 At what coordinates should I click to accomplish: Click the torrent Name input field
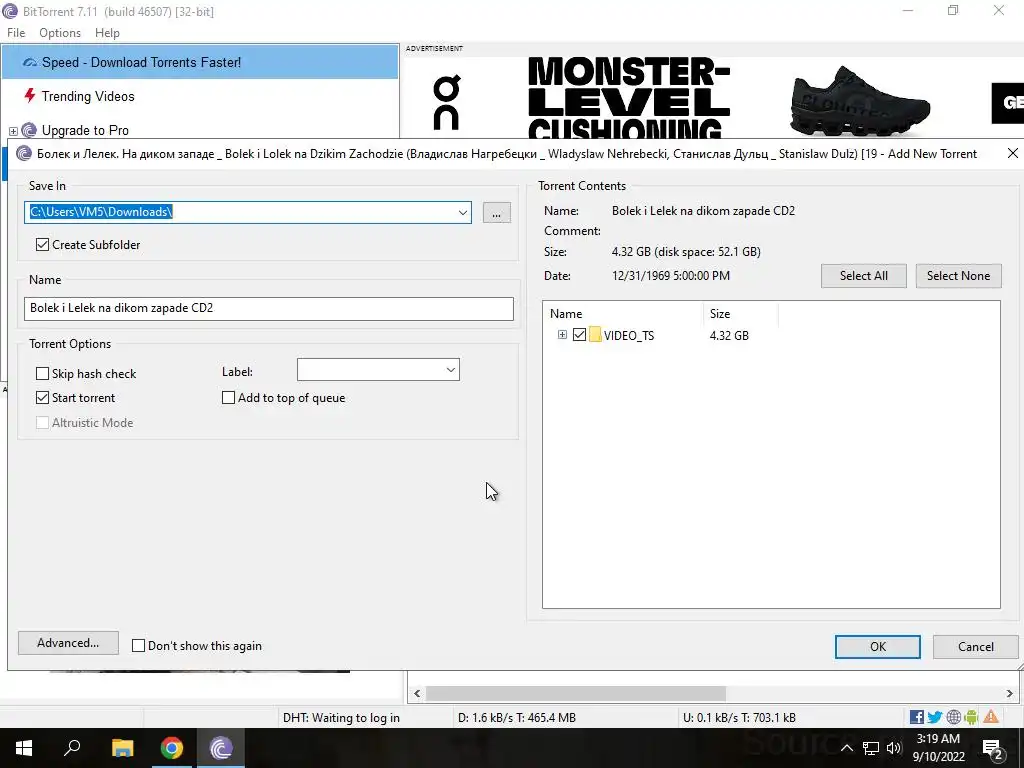(x=268, y=308)
